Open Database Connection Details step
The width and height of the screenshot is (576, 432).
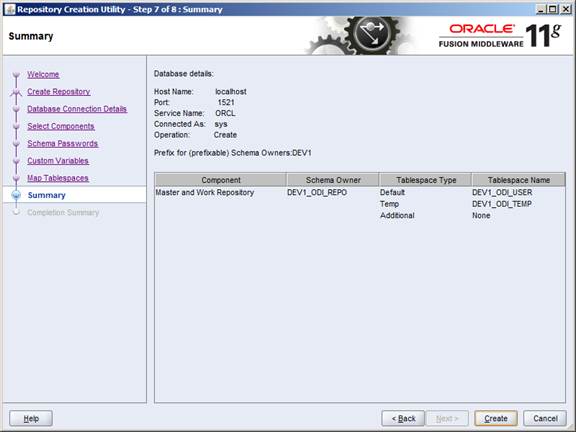[x=77, y=109]
